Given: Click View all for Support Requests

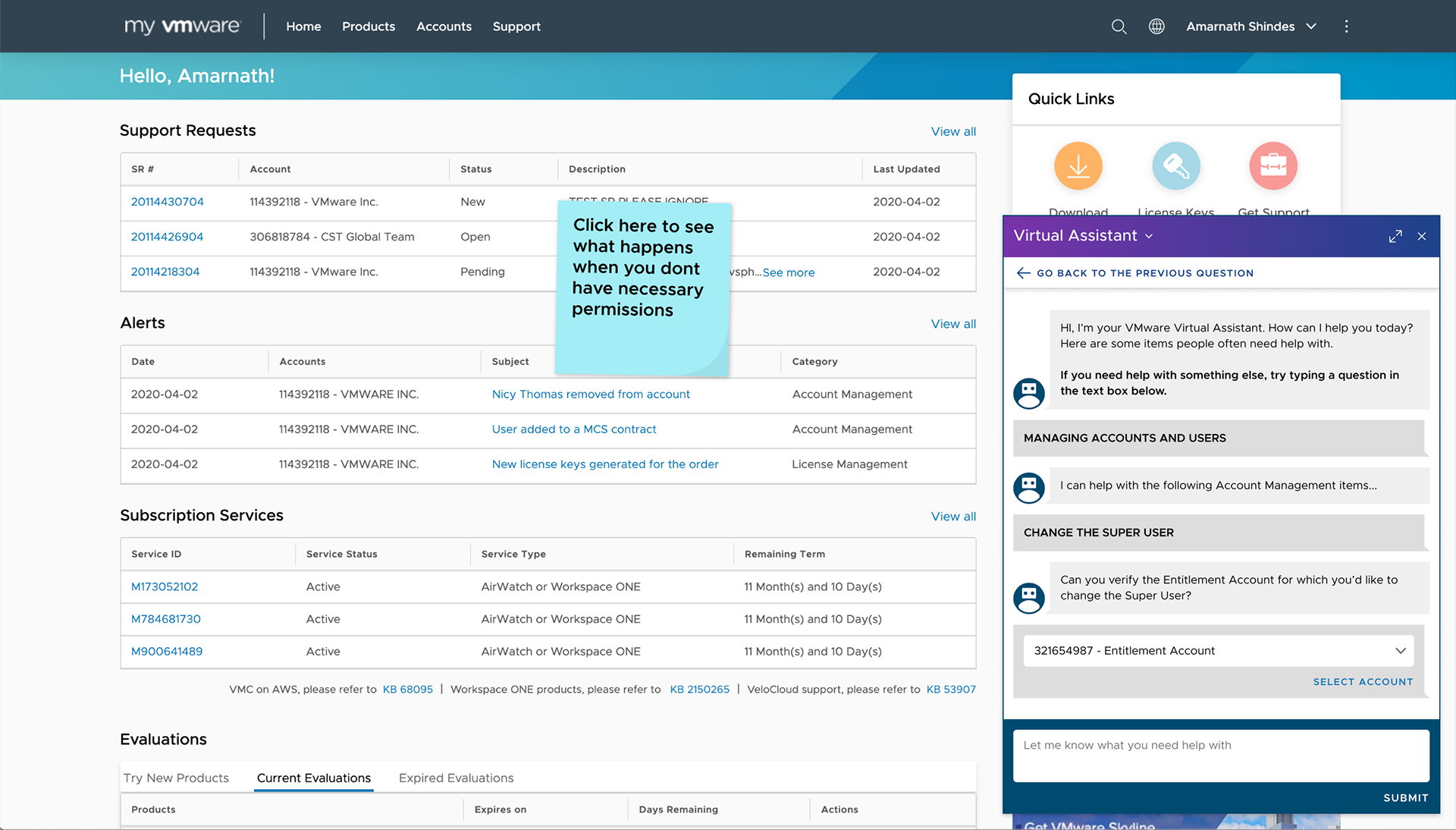Looking at the screenshot, I should click(x=953, y=131).
